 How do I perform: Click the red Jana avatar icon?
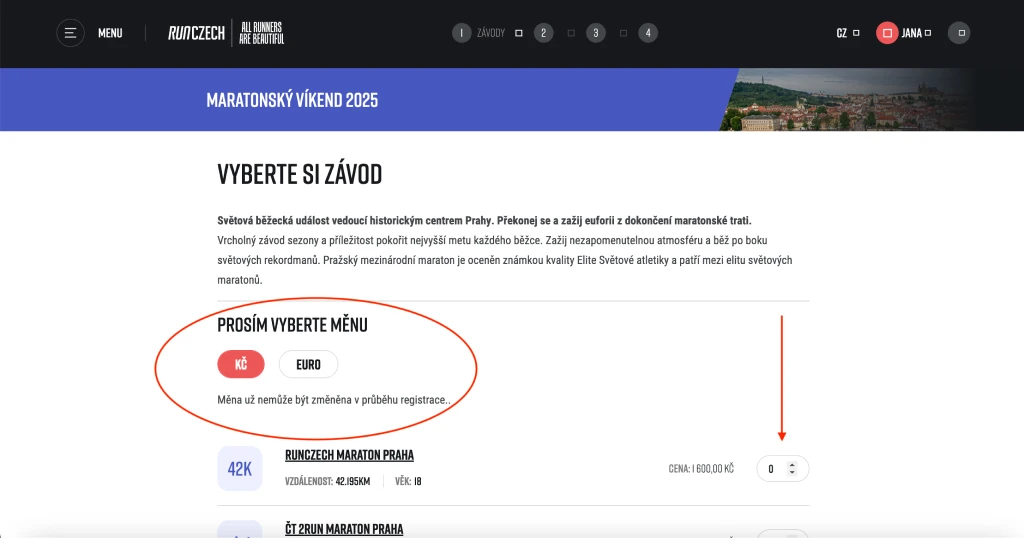coord(887,33)
